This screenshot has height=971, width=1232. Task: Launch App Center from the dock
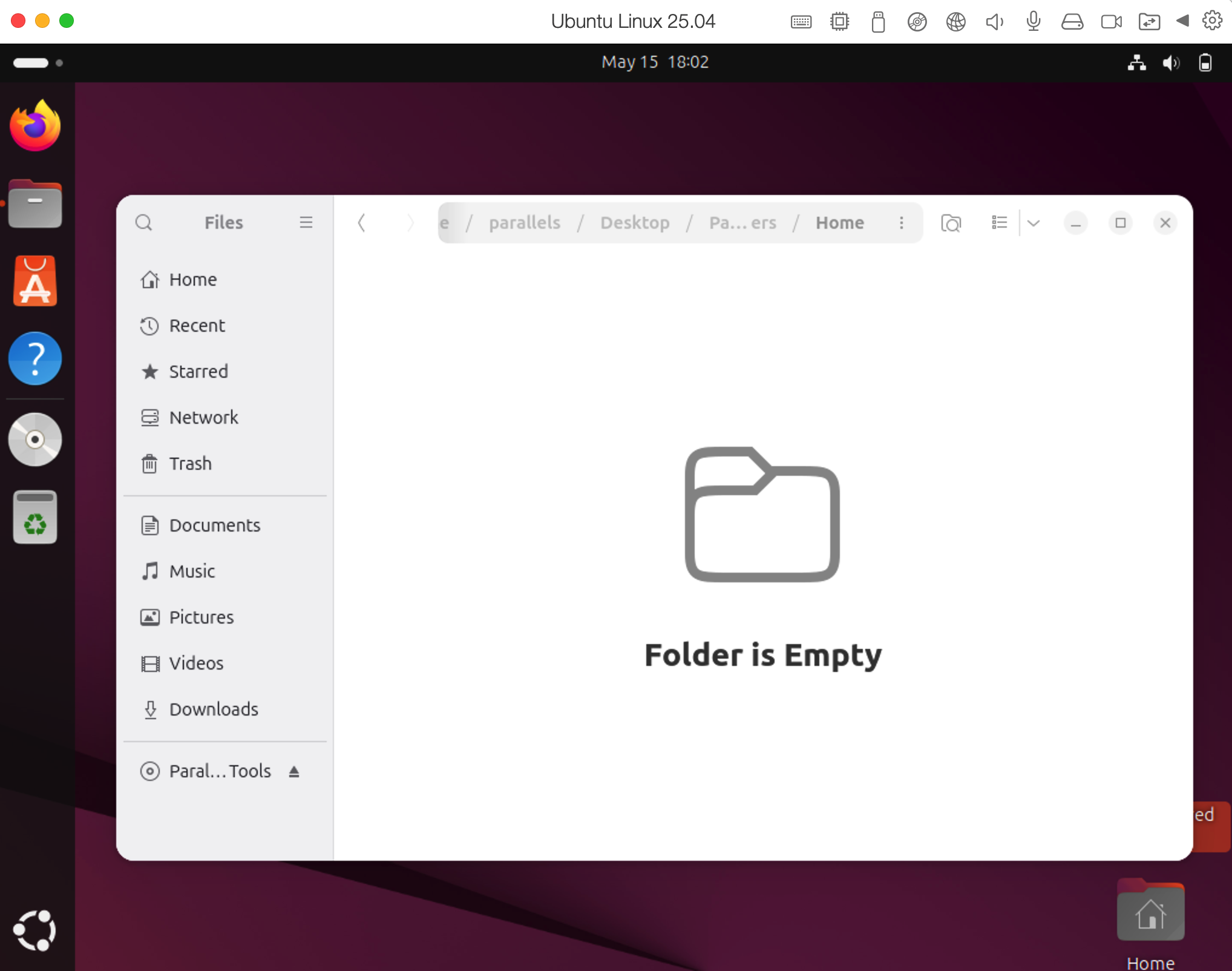click(x=34, y=280)
